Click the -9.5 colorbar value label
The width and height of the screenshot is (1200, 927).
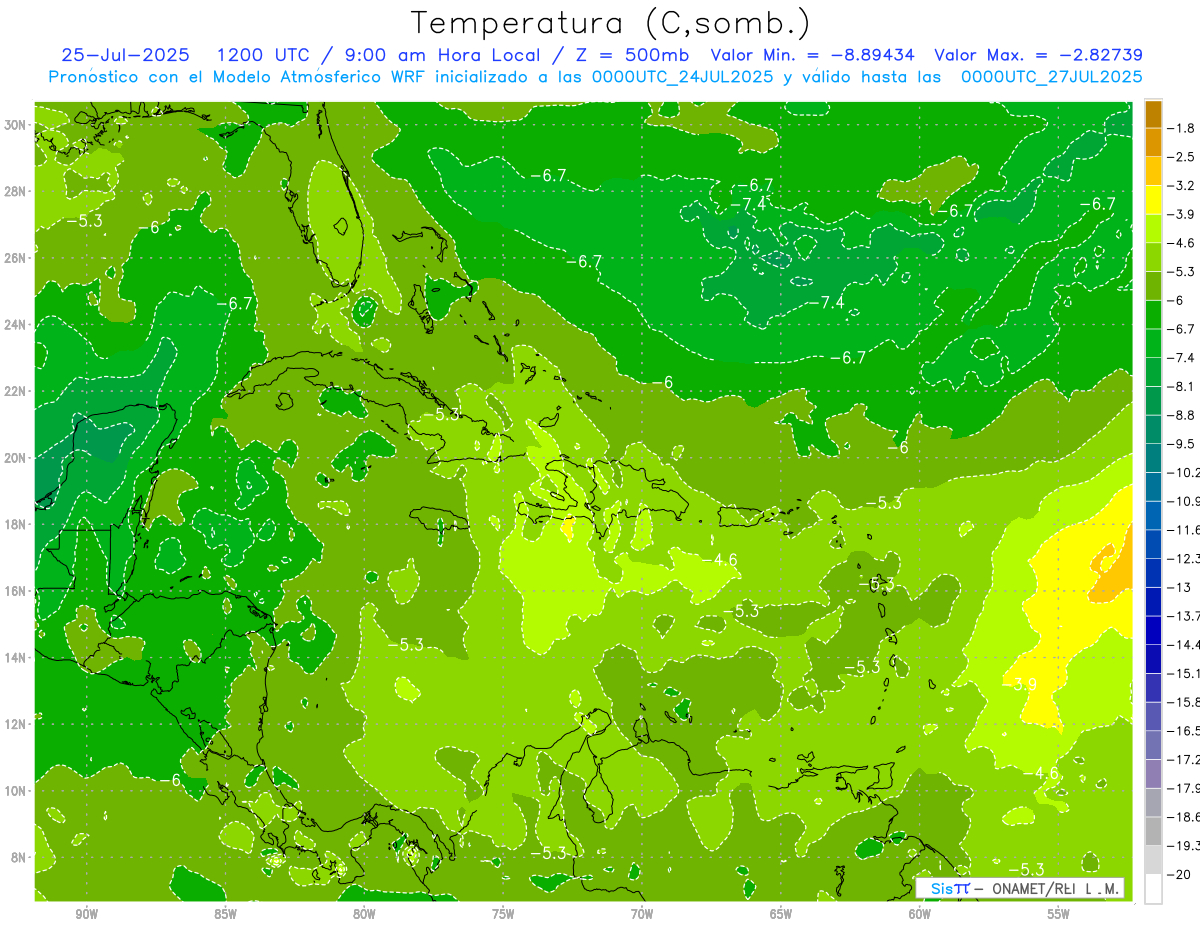[x=1182, y=443]
